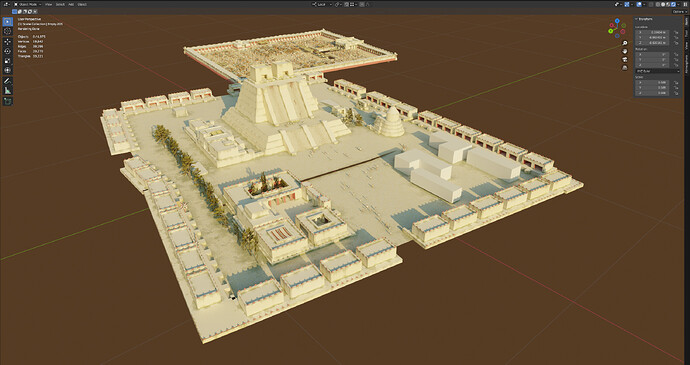Screen dimensions: 690x365
Task: Click the Pan hand navigation icon
Action: [625, 51]
